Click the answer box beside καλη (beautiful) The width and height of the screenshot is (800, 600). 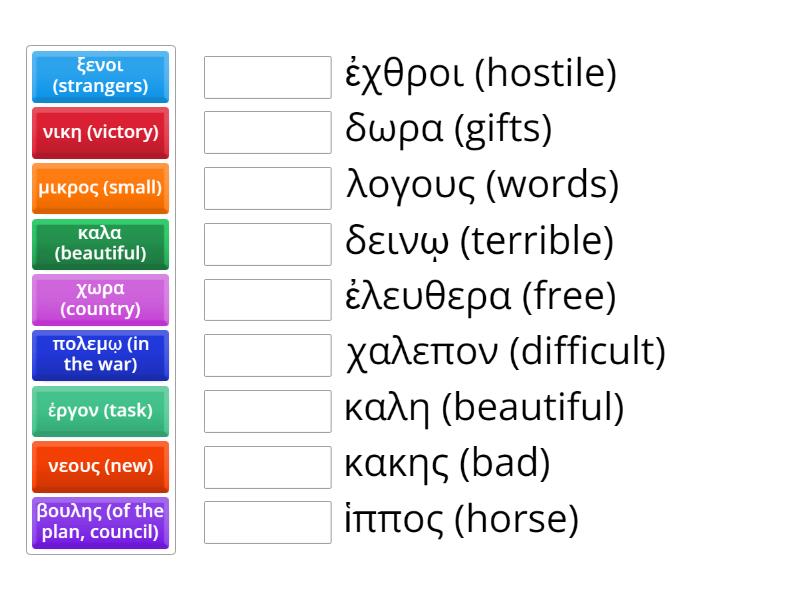(265, 410)
